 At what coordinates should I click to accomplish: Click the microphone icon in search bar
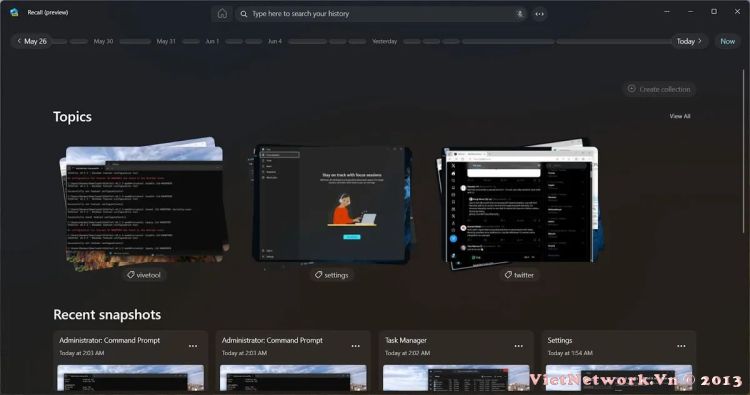[519, 14]
